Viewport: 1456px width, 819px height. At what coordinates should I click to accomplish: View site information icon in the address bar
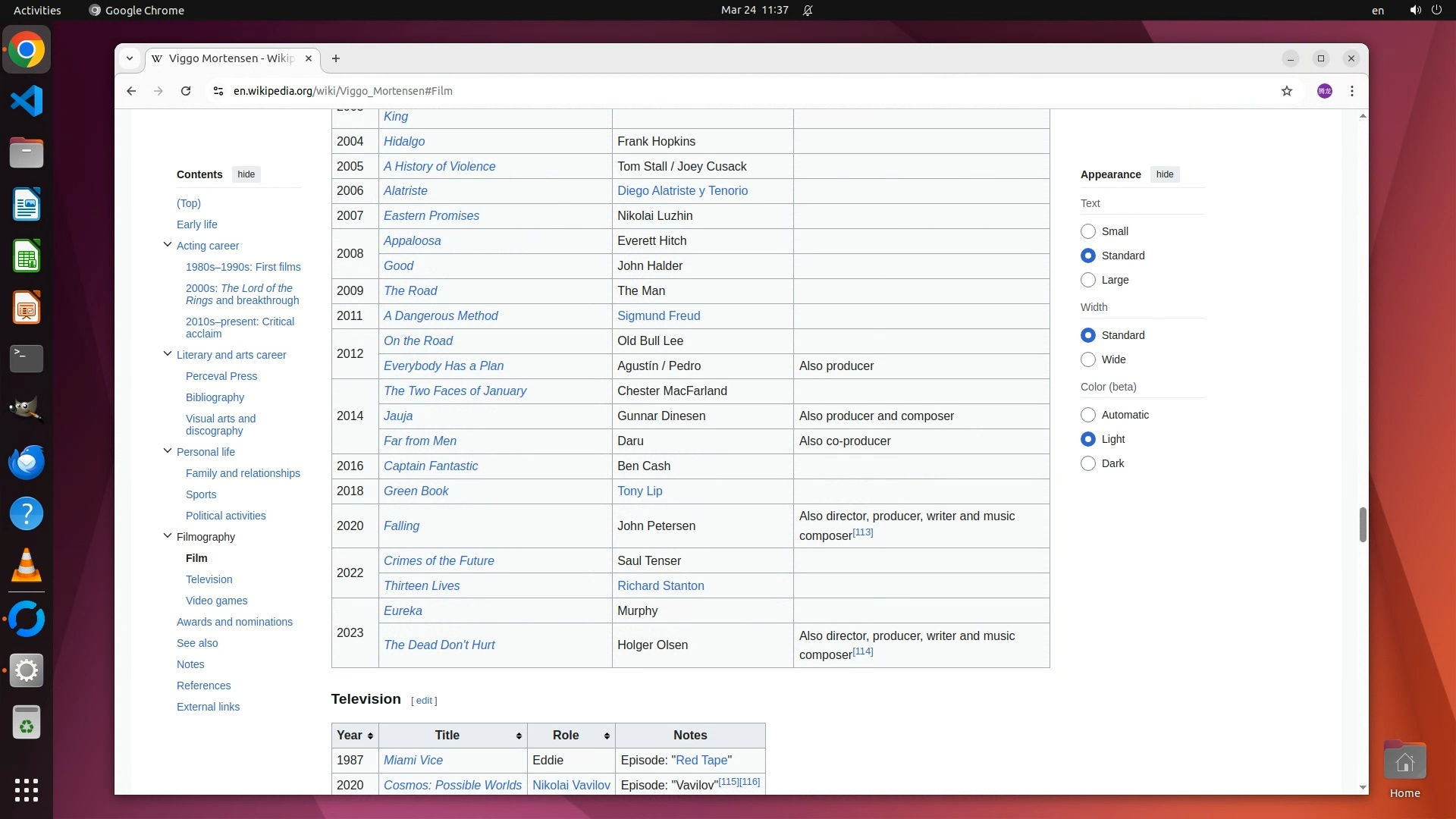click(218, 91)
